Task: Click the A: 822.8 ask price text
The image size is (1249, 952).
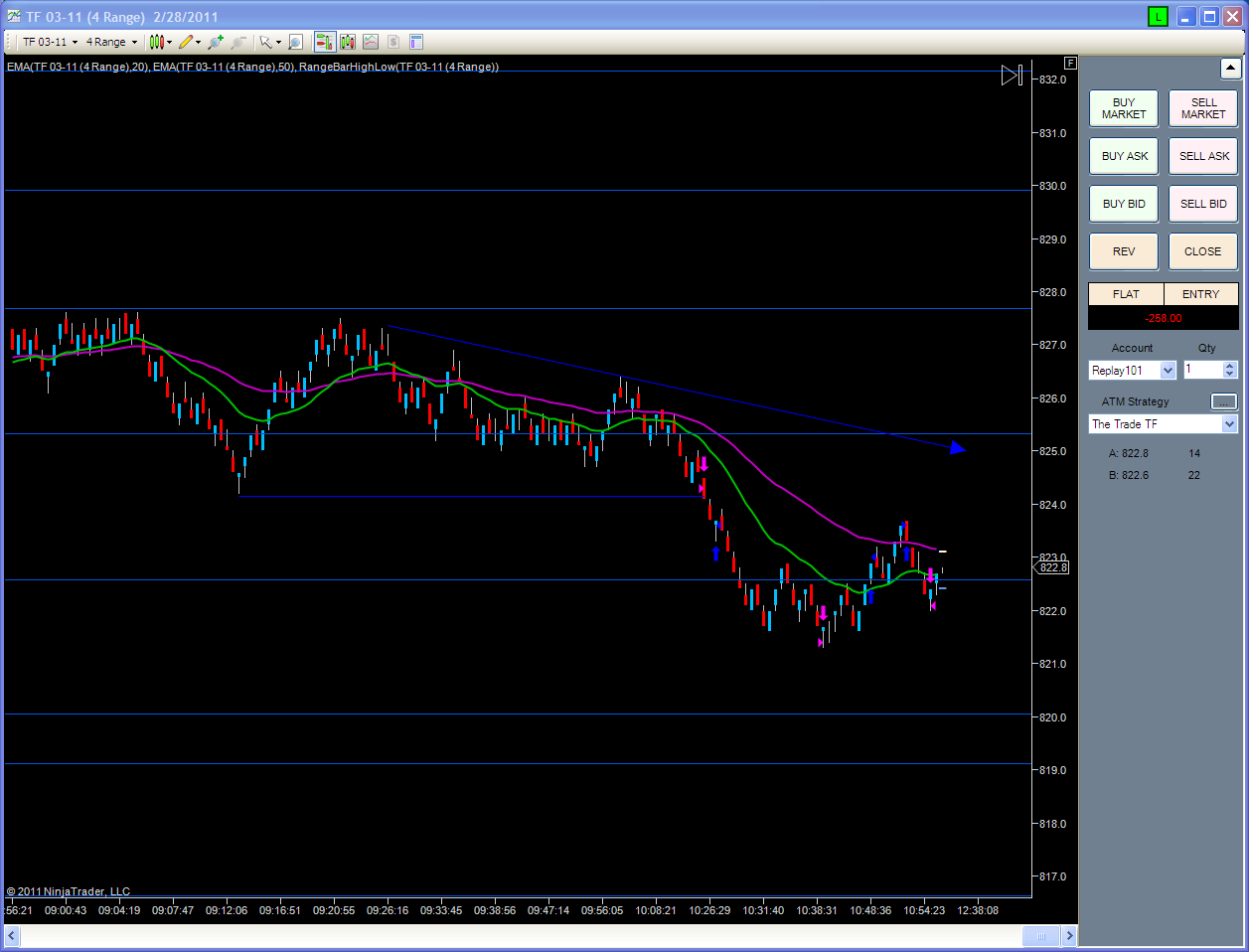Action: click(x=1128, y=453)
